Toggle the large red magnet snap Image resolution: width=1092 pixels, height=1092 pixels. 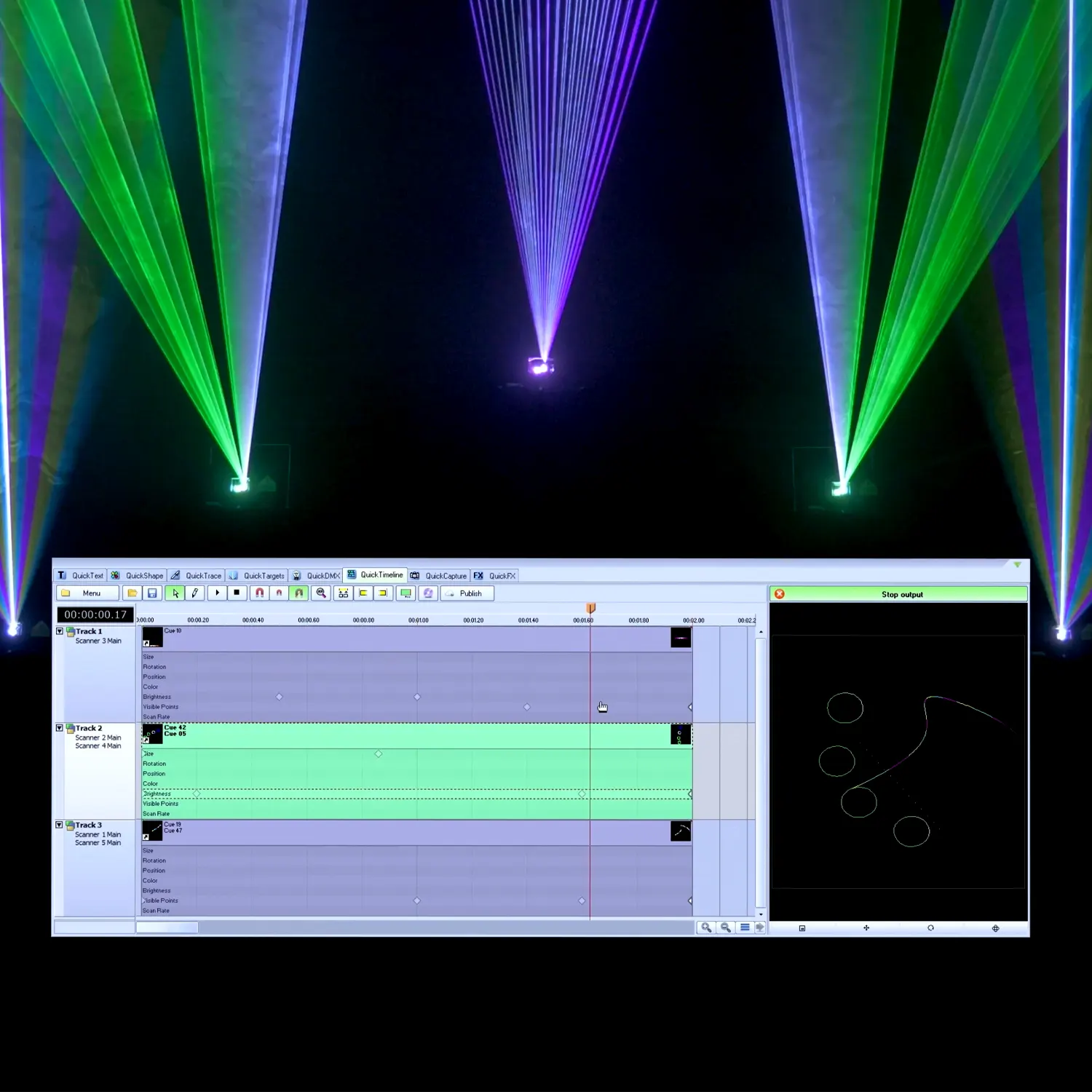[x=259, y=593]
